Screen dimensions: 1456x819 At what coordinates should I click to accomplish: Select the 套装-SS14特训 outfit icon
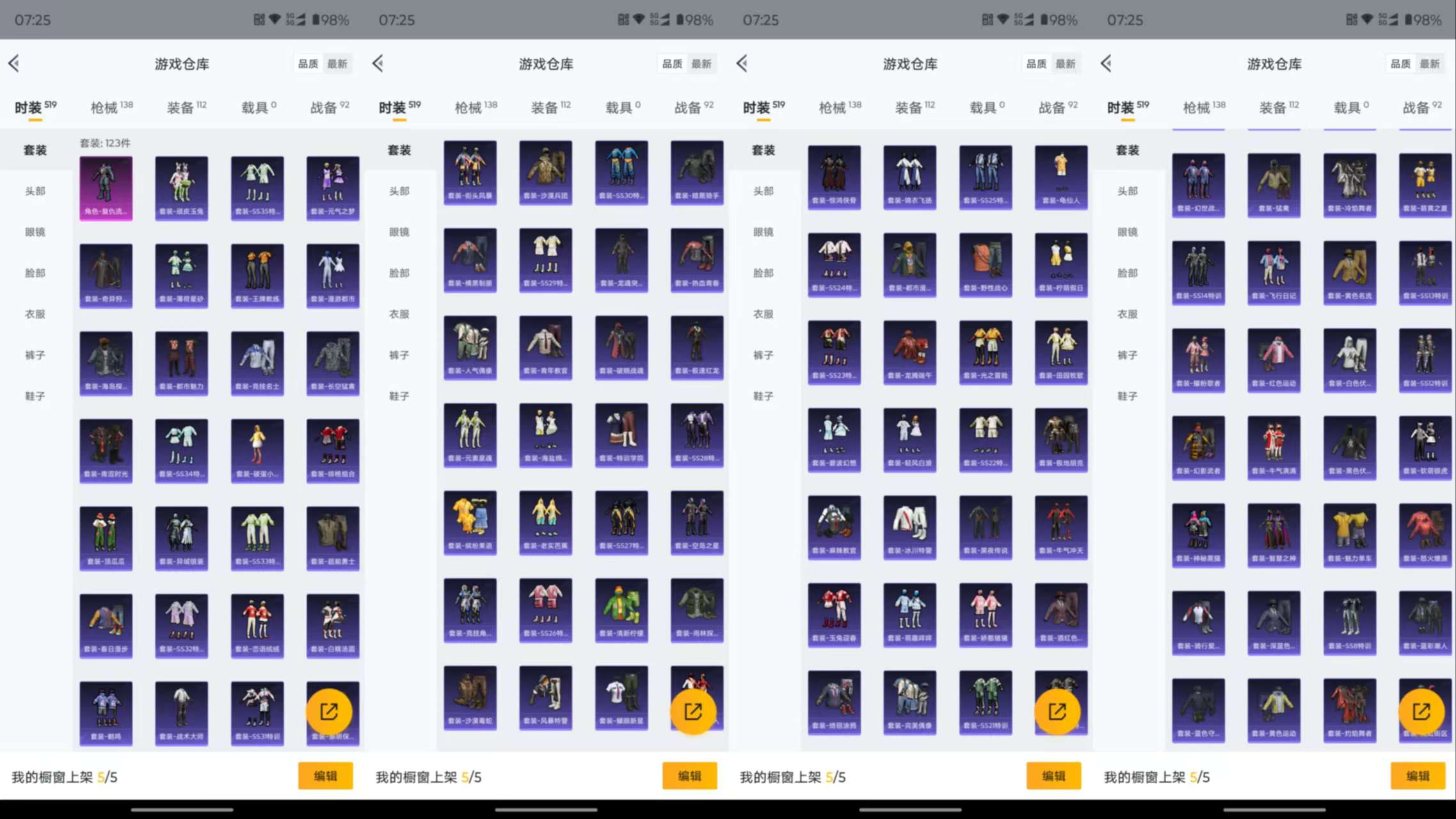tap(1199, 272)
